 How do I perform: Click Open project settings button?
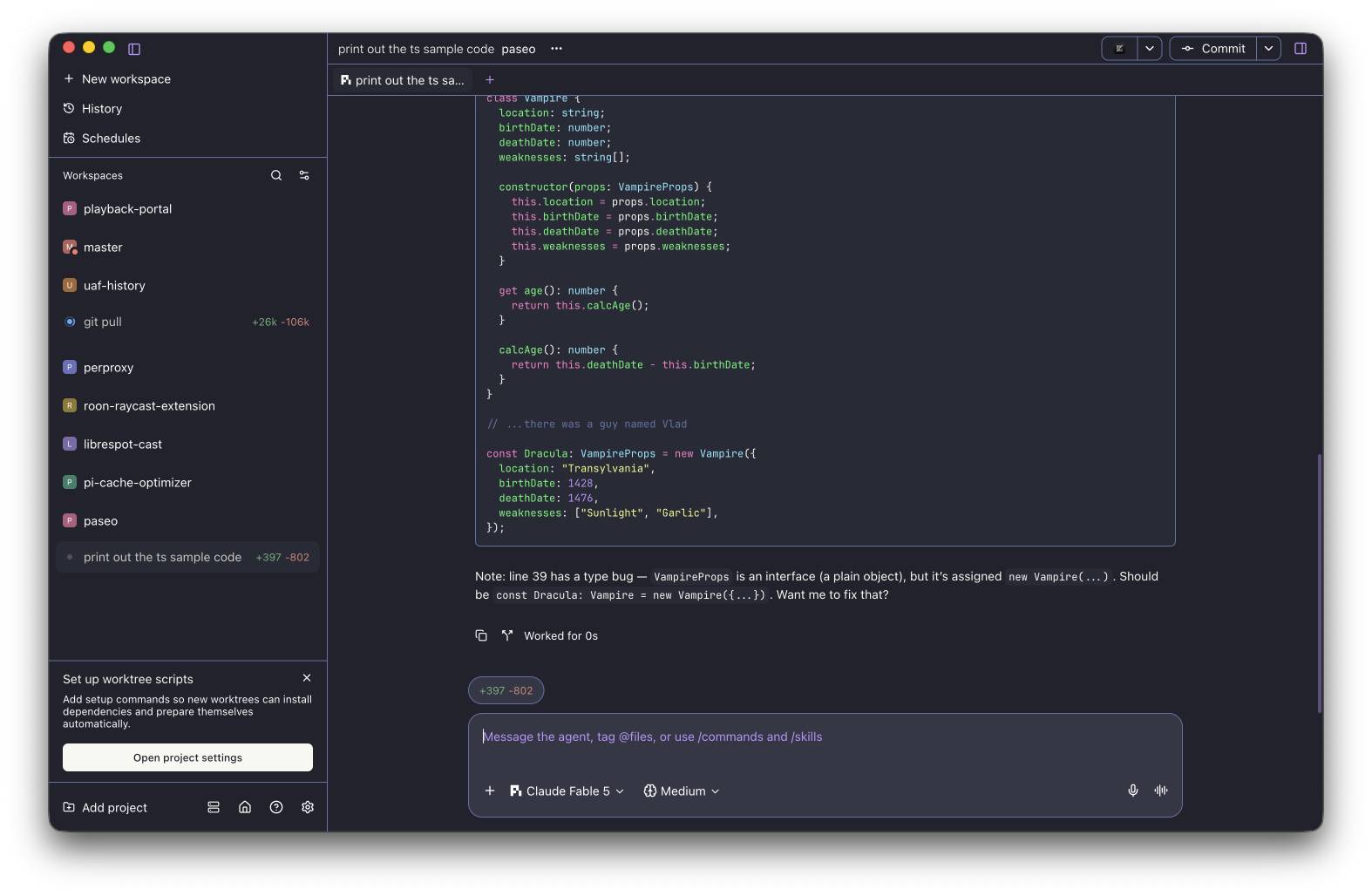click(187, 757)
